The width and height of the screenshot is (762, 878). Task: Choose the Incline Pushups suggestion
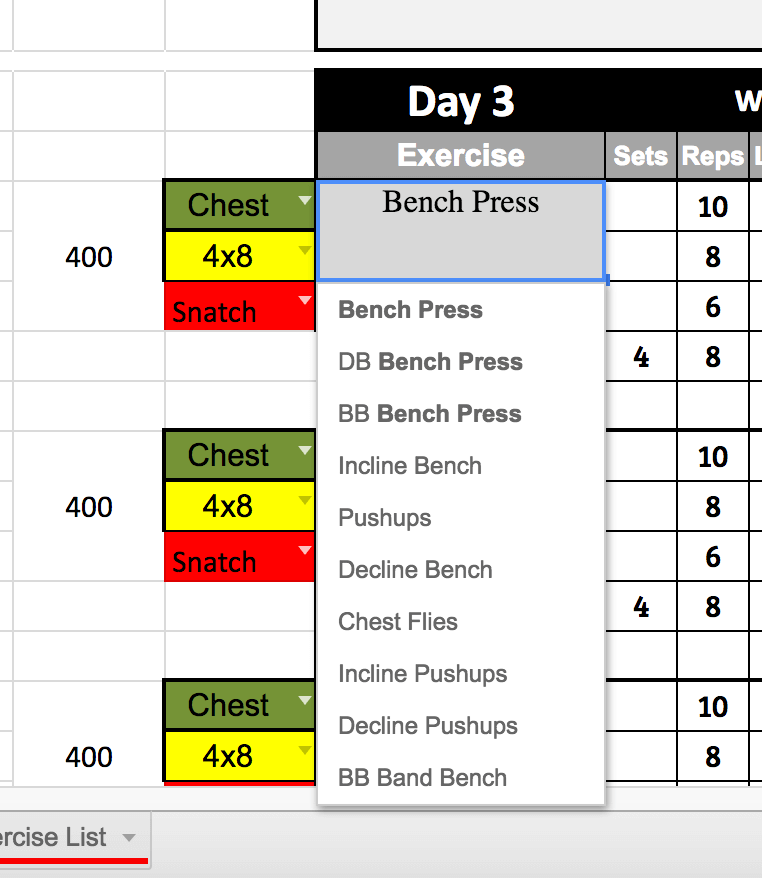[x=422, y=674]
